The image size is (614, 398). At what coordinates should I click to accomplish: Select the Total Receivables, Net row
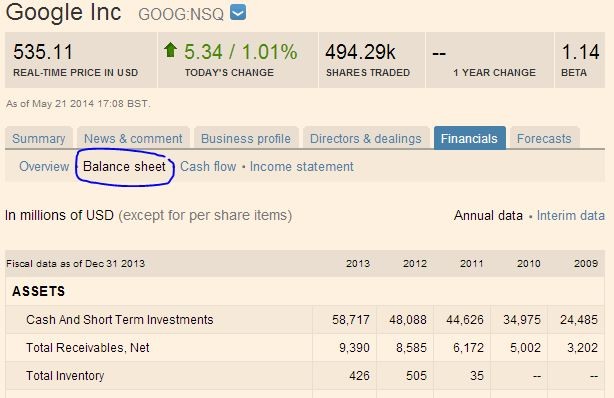[305, 348]
